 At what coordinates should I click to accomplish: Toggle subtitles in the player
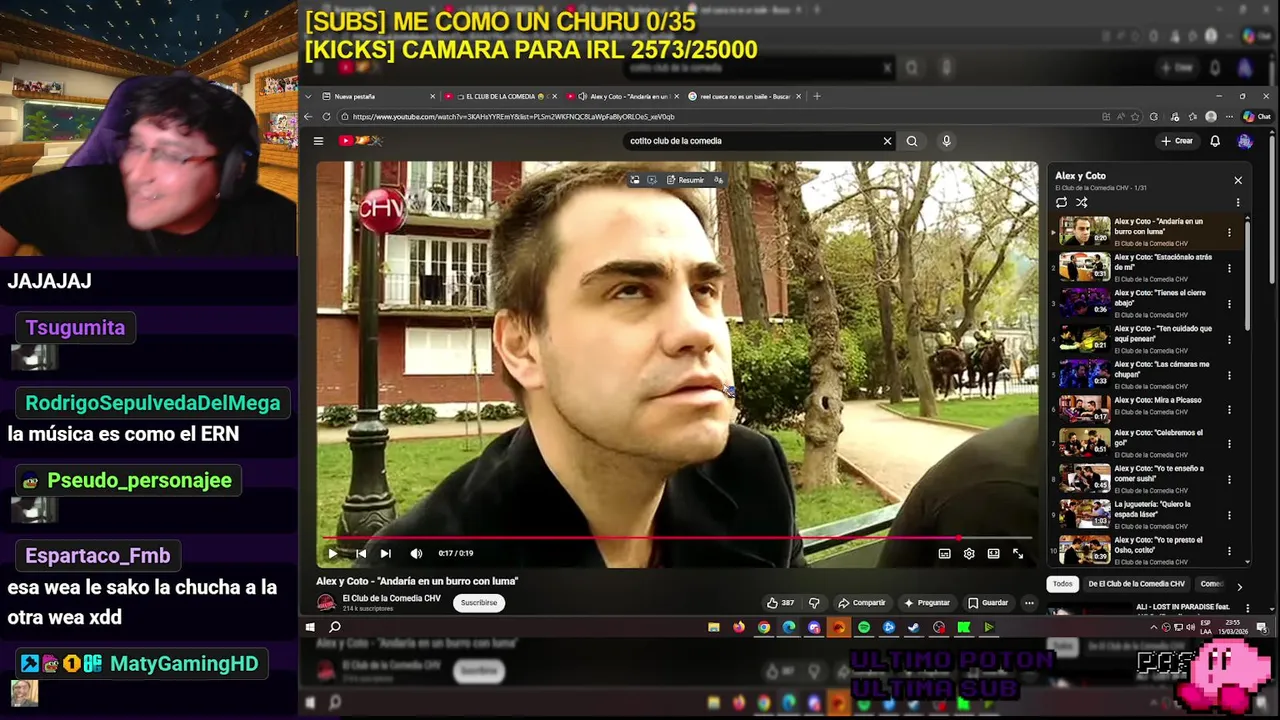tap(944, 553)
